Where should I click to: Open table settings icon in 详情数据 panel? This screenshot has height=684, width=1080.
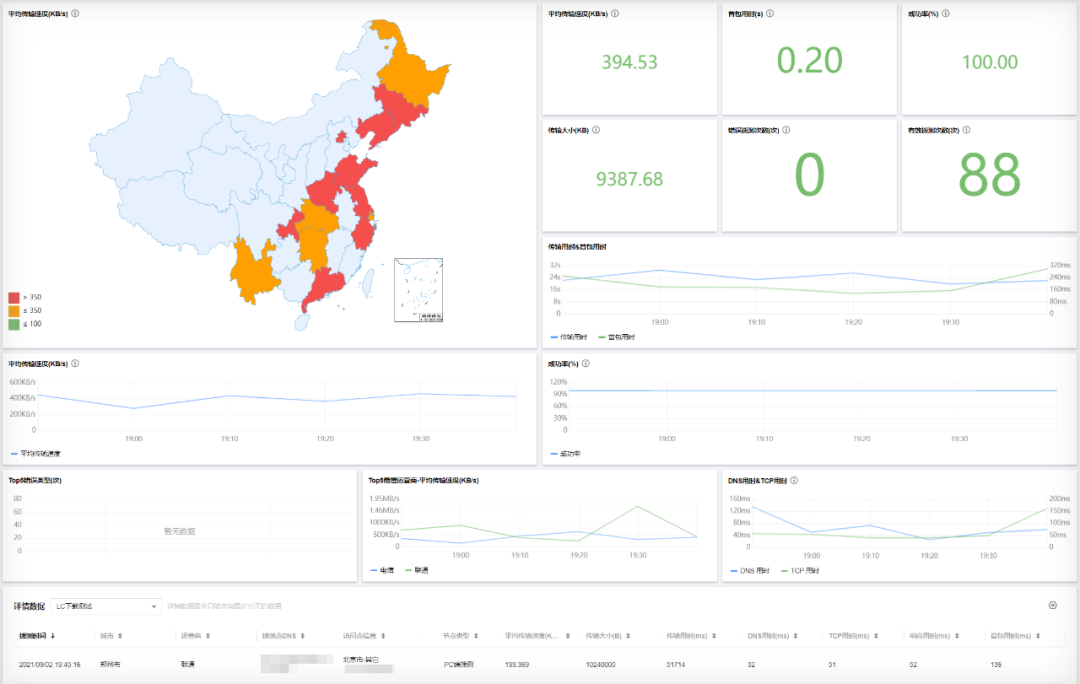[x=1052, y=605]
